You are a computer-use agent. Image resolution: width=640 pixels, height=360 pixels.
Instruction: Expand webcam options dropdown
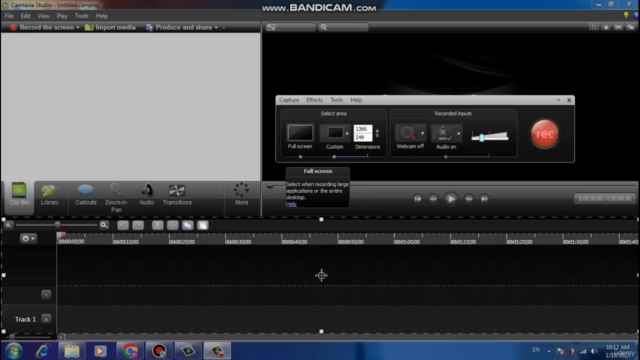pos(422,133)
